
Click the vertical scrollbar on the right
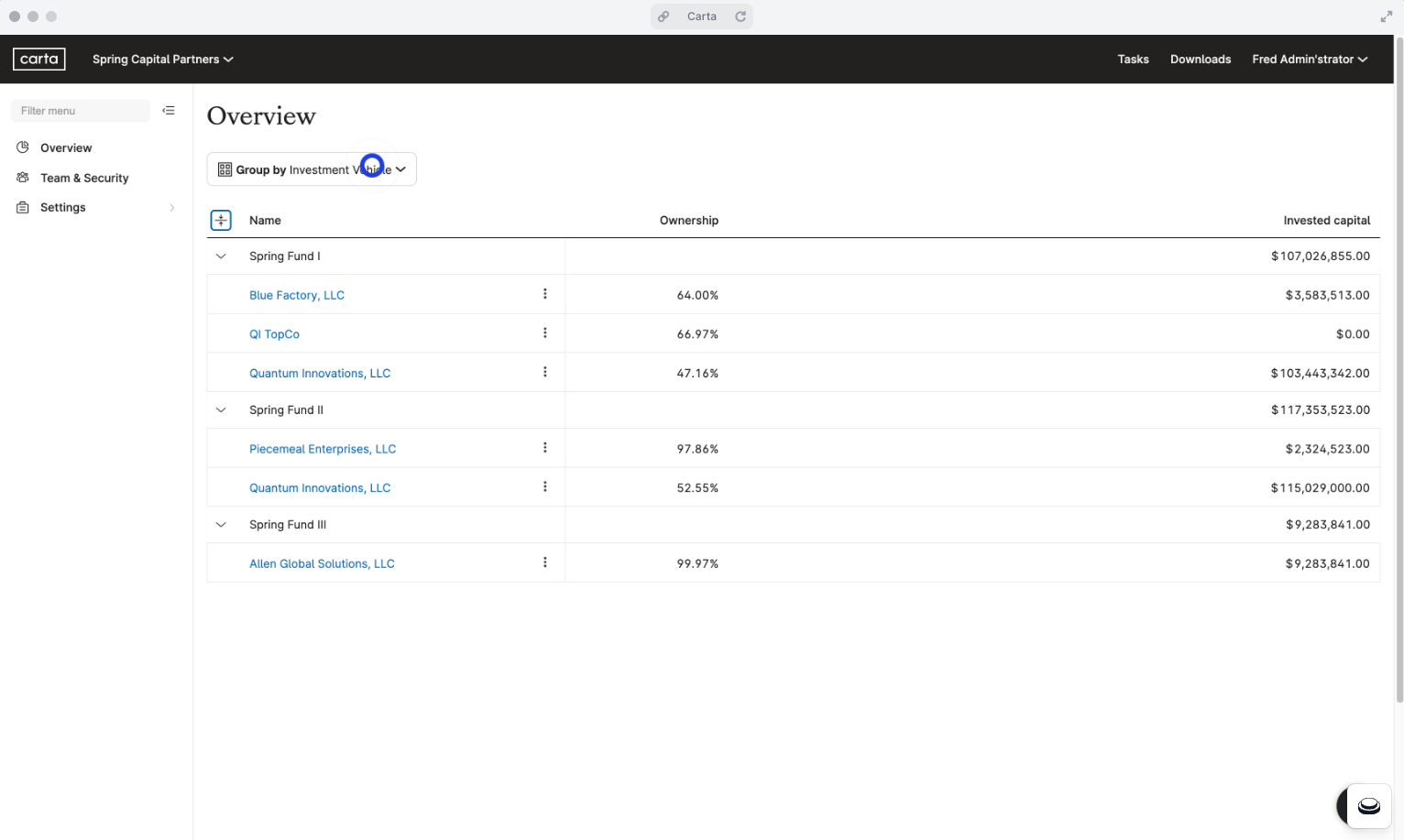(1399, 371)
